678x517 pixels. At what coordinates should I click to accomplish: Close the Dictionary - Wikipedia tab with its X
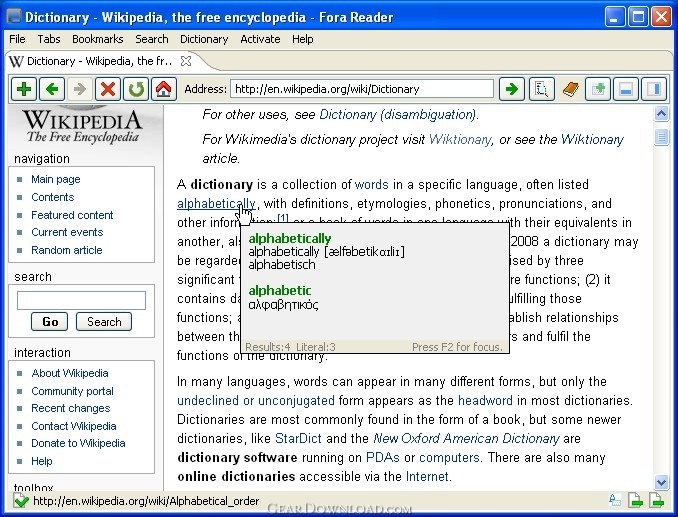pyautogui.click(x=186, y=61)
